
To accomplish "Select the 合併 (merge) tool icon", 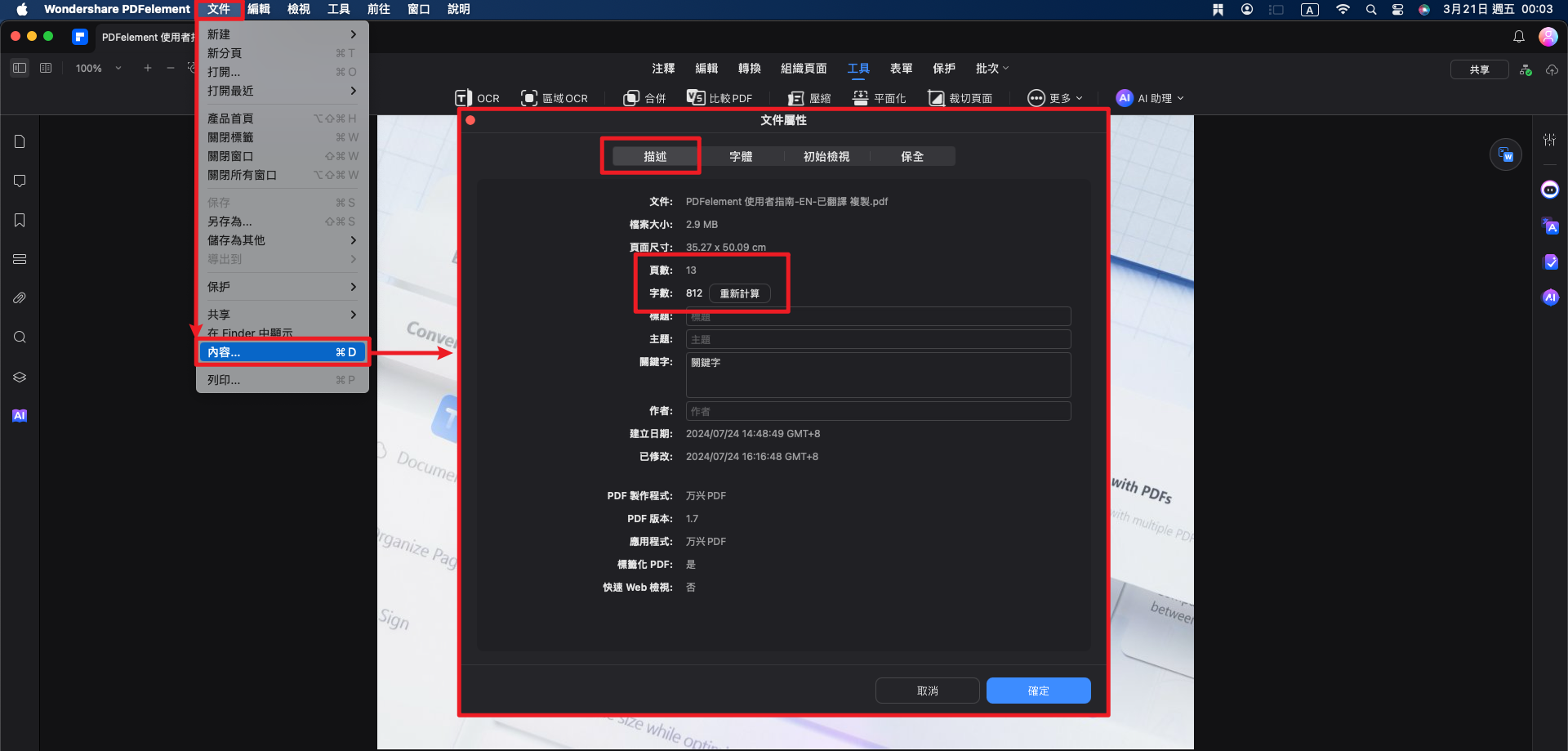I will [x=630, y=98].
